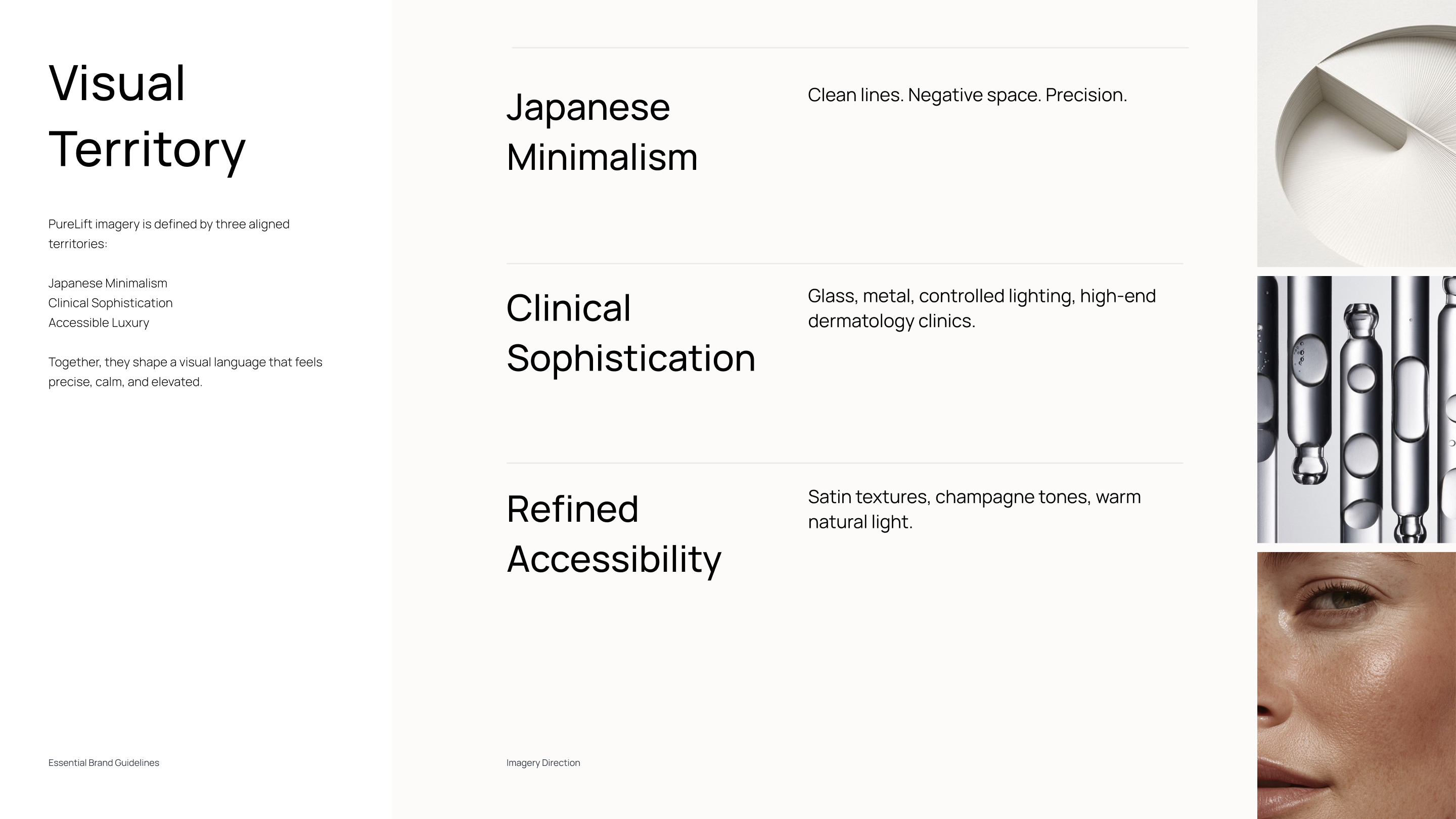
Task: Select the "Refined Accessibility" heading
Action: [613, 533]
